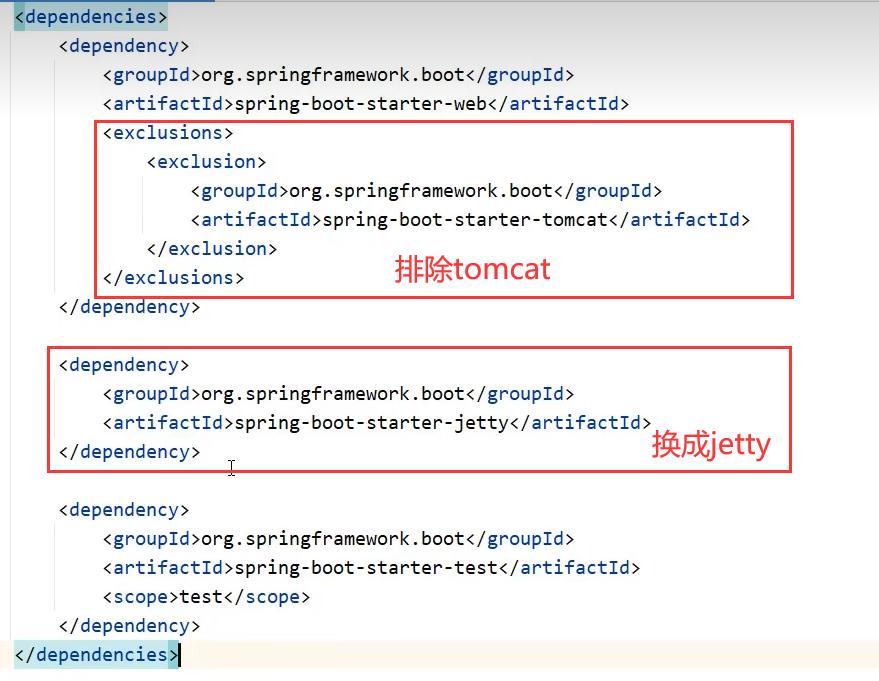Click the groupId value in the test dependency
879x681 pixels.
(x=333, y=539)
